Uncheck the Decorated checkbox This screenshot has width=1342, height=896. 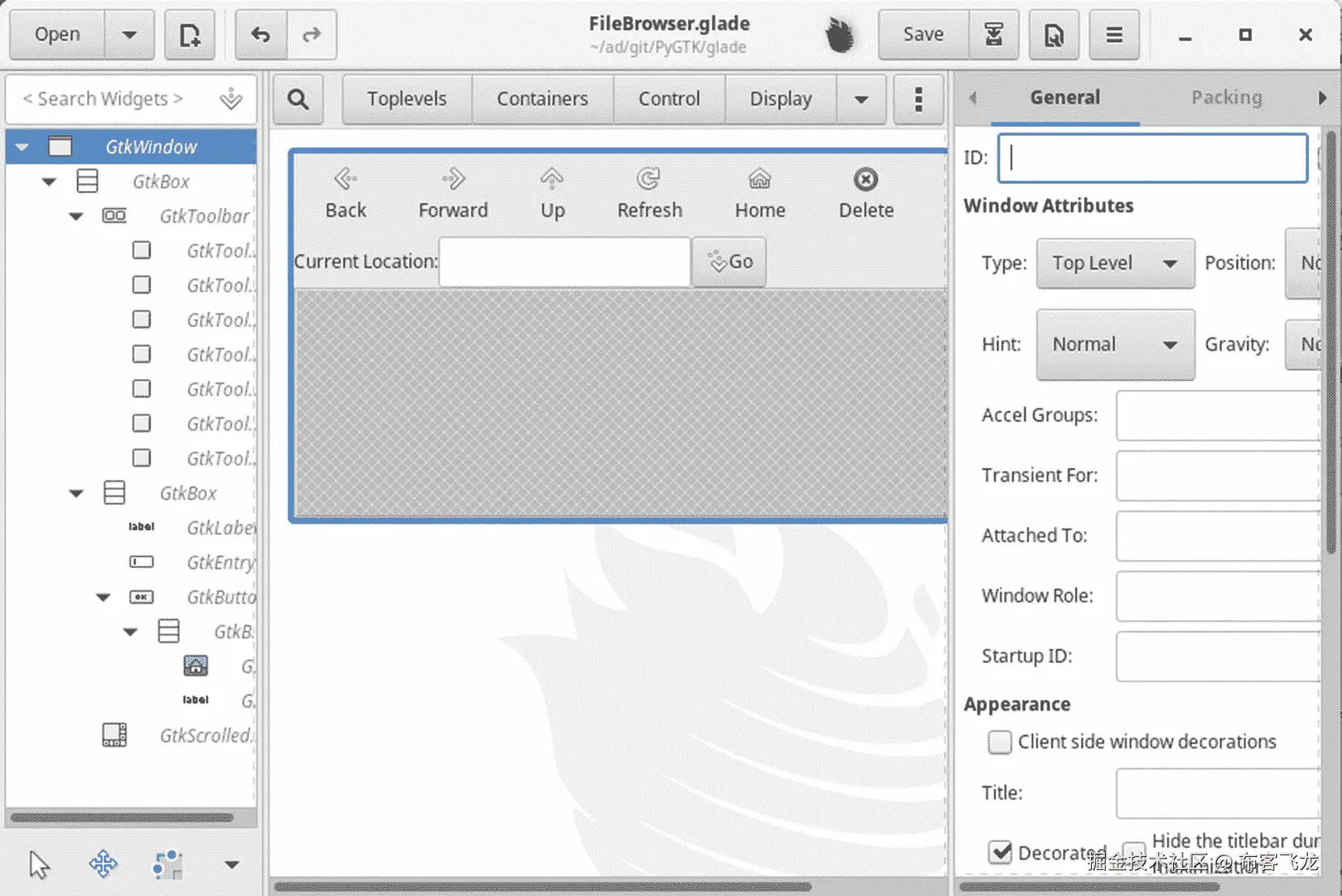click(x=999, y=852)
